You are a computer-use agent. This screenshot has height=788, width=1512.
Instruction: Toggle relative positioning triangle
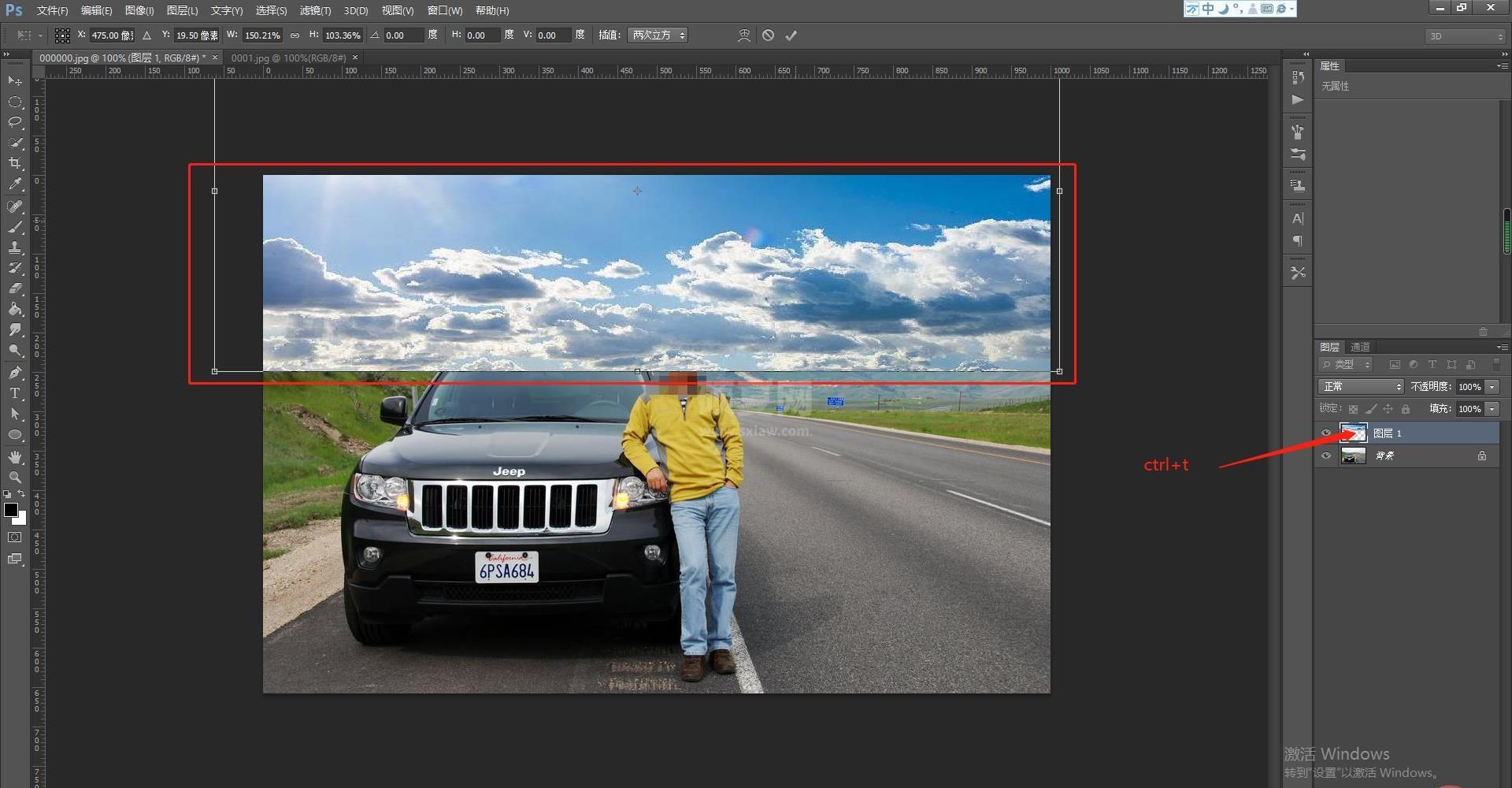(x=146, y=35)
